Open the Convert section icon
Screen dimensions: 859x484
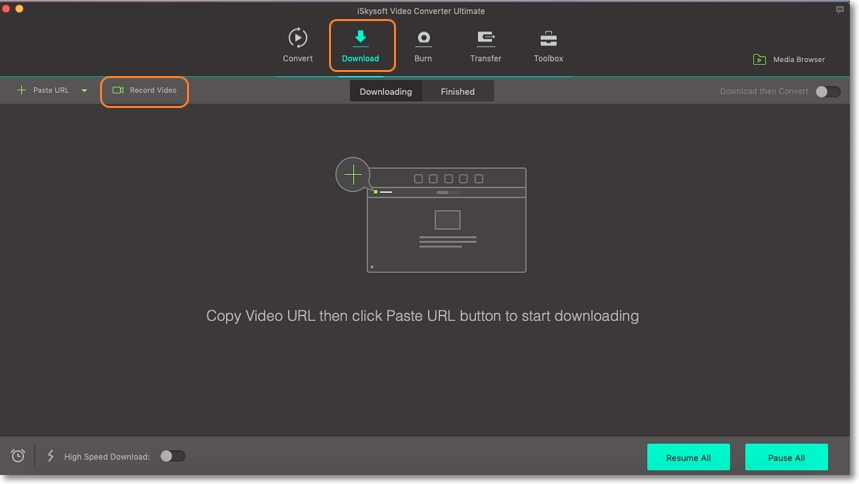[x=297, y=40]
